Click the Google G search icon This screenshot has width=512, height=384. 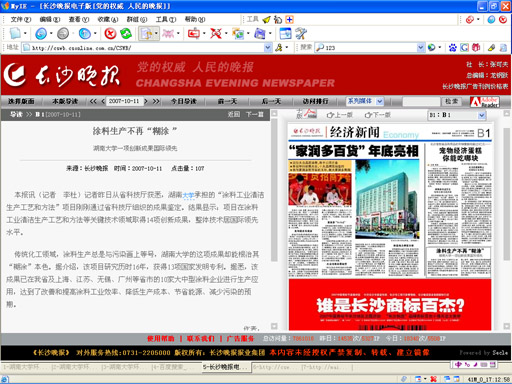pyautogui.click(x=464, y=48)
